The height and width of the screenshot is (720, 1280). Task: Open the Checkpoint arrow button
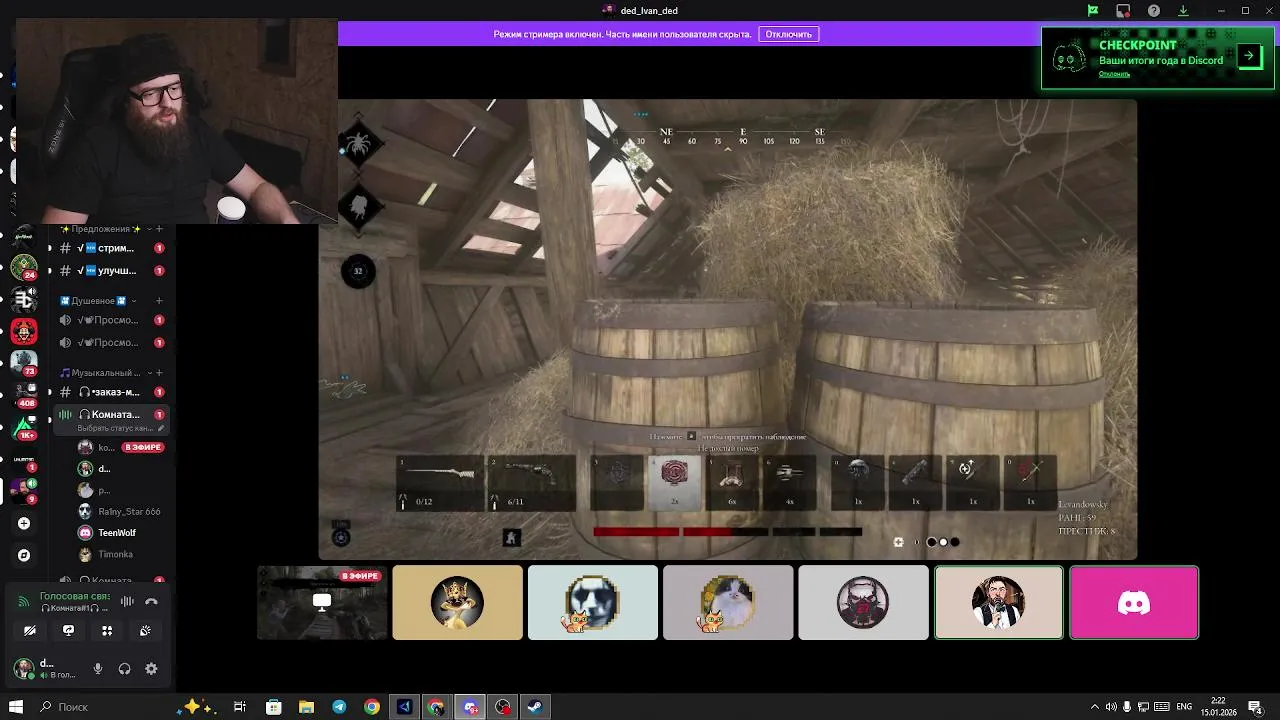(x=1249, y=56)
